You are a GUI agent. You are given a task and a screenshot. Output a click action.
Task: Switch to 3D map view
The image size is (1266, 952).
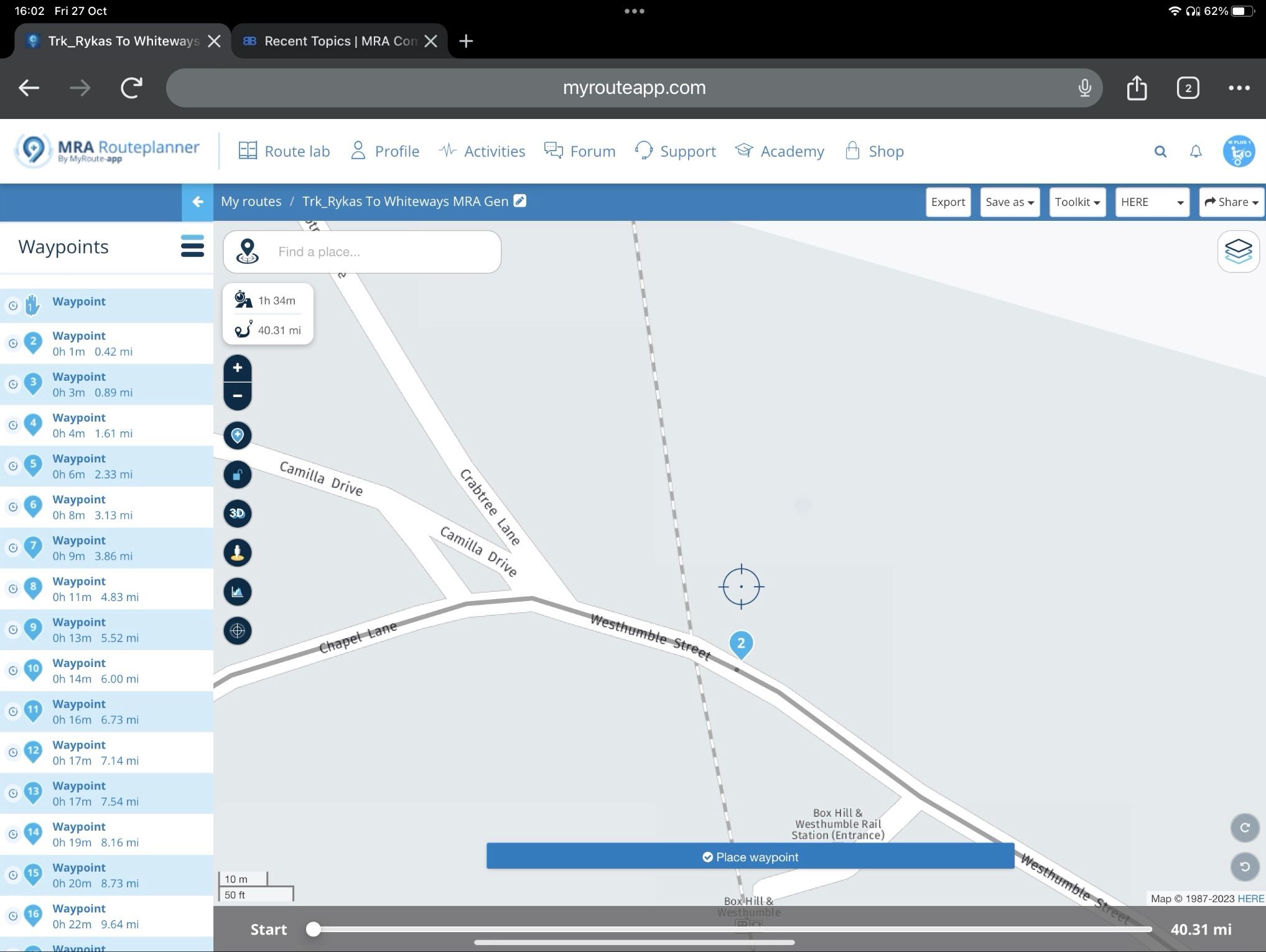[238, 513]
